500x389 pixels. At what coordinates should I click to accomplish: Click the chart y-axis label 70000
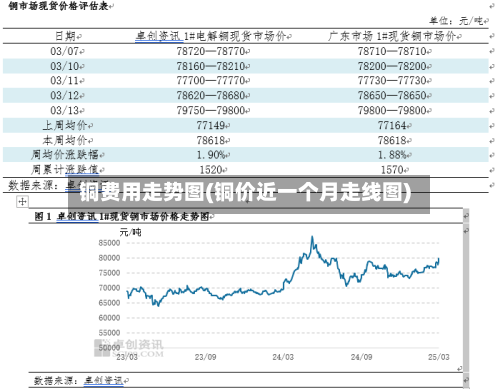coord(109,288)
